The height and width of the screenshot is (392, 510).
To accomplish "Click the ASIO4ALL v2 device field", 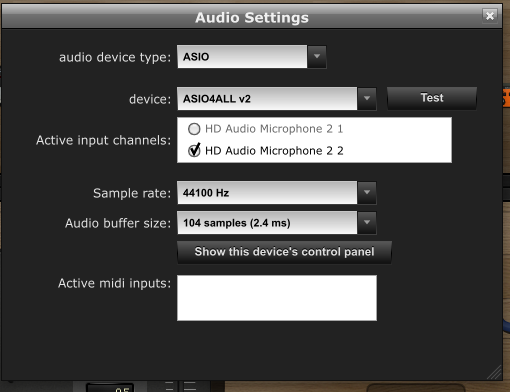I will (x=267, y=99).
